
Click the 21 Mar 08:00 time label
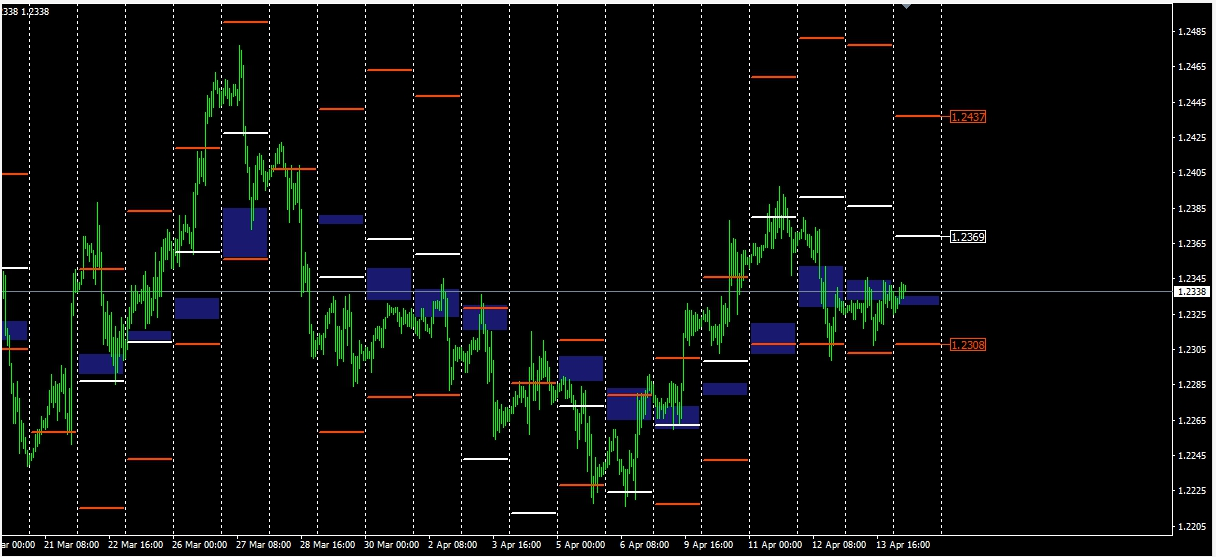pyautogui.click(x=70, y=545)
